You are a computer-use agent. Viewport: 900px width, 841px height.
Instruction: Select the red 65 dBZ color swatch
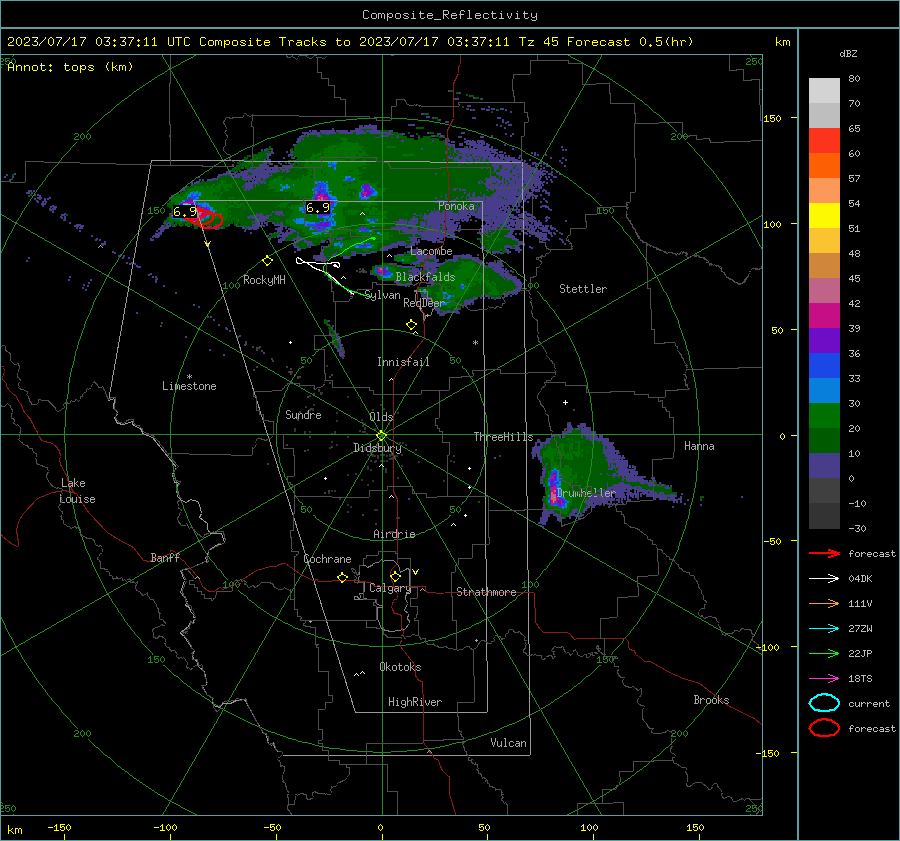click(x=824, y=140)
